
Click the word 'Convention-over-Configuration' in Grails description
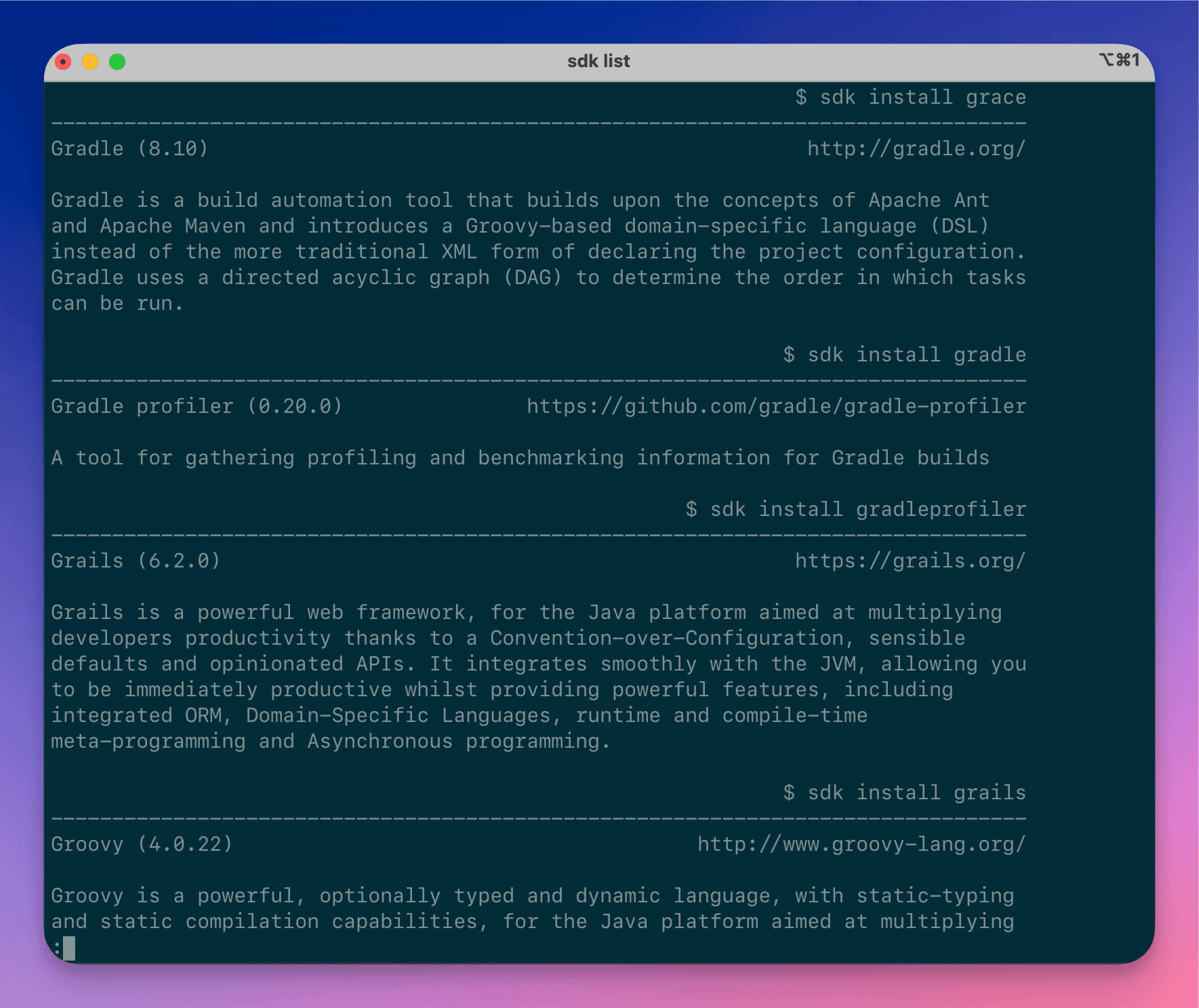tap(667, 638)
